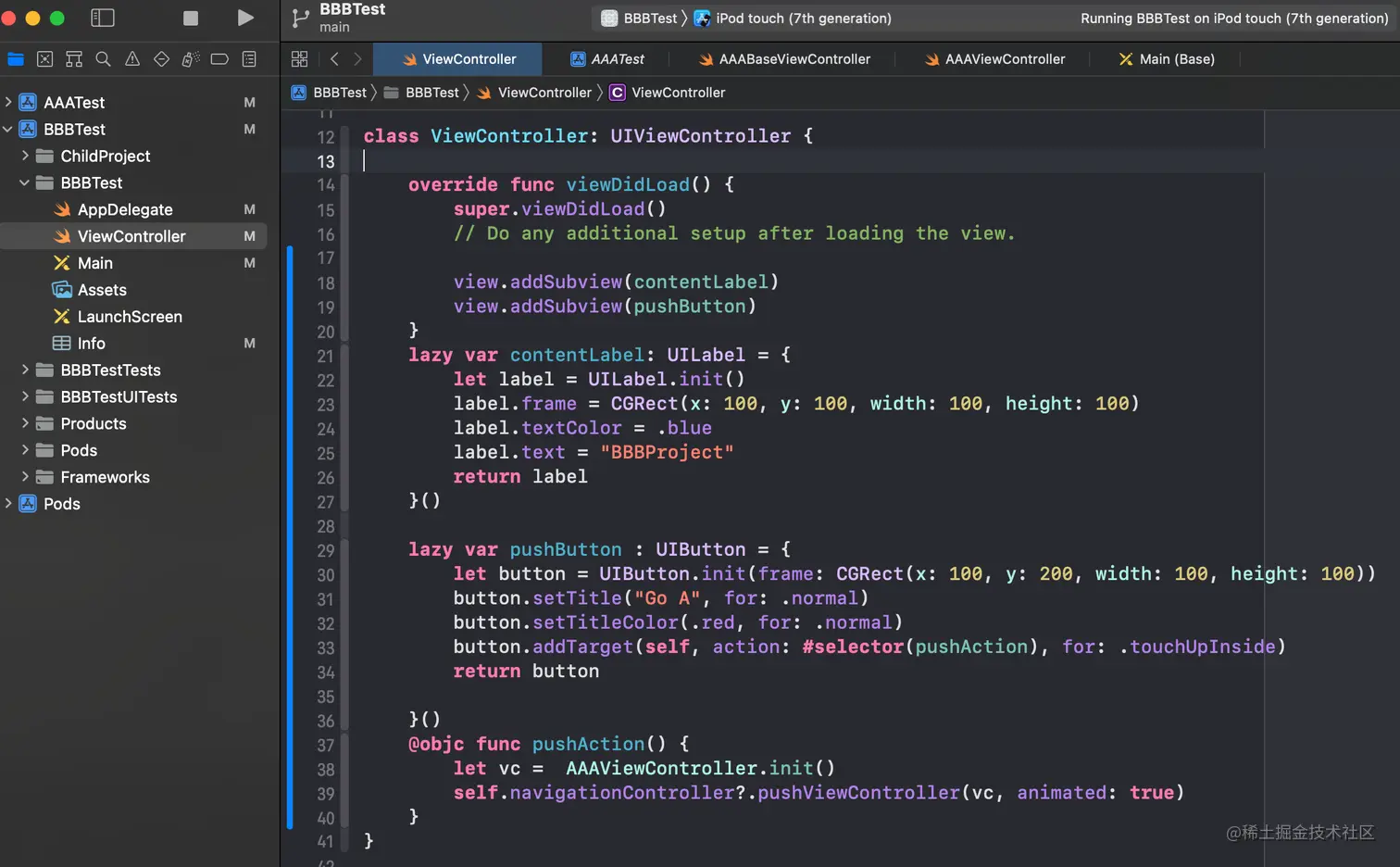Click the pushViewController method call
Viewport: 1400px width, 867px height.
858,793
